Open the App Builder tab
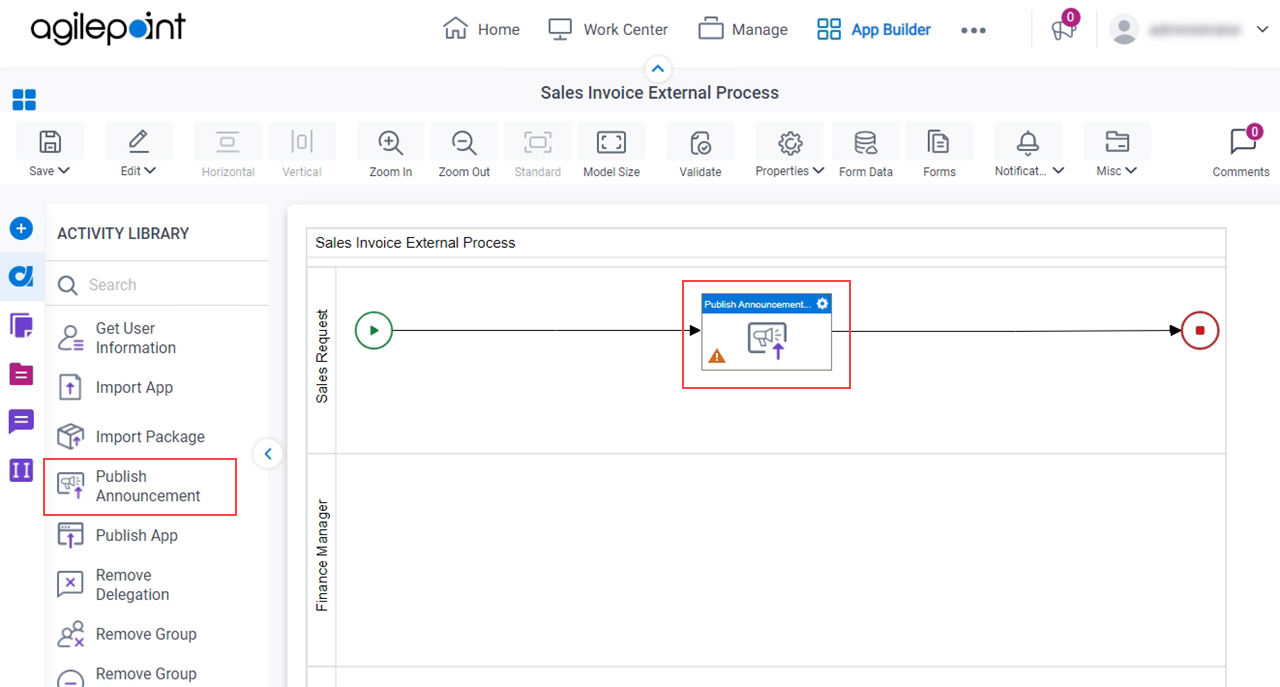This screenshot has width=1280, height=687. pyautogui.click(x=874, y=30)
